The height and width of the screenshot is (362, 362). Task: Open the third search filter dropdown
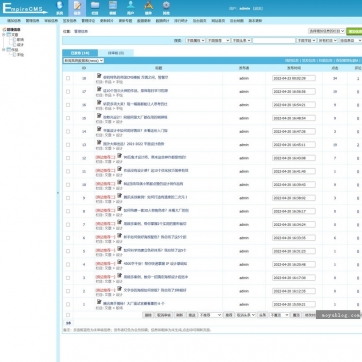point(241,40)
